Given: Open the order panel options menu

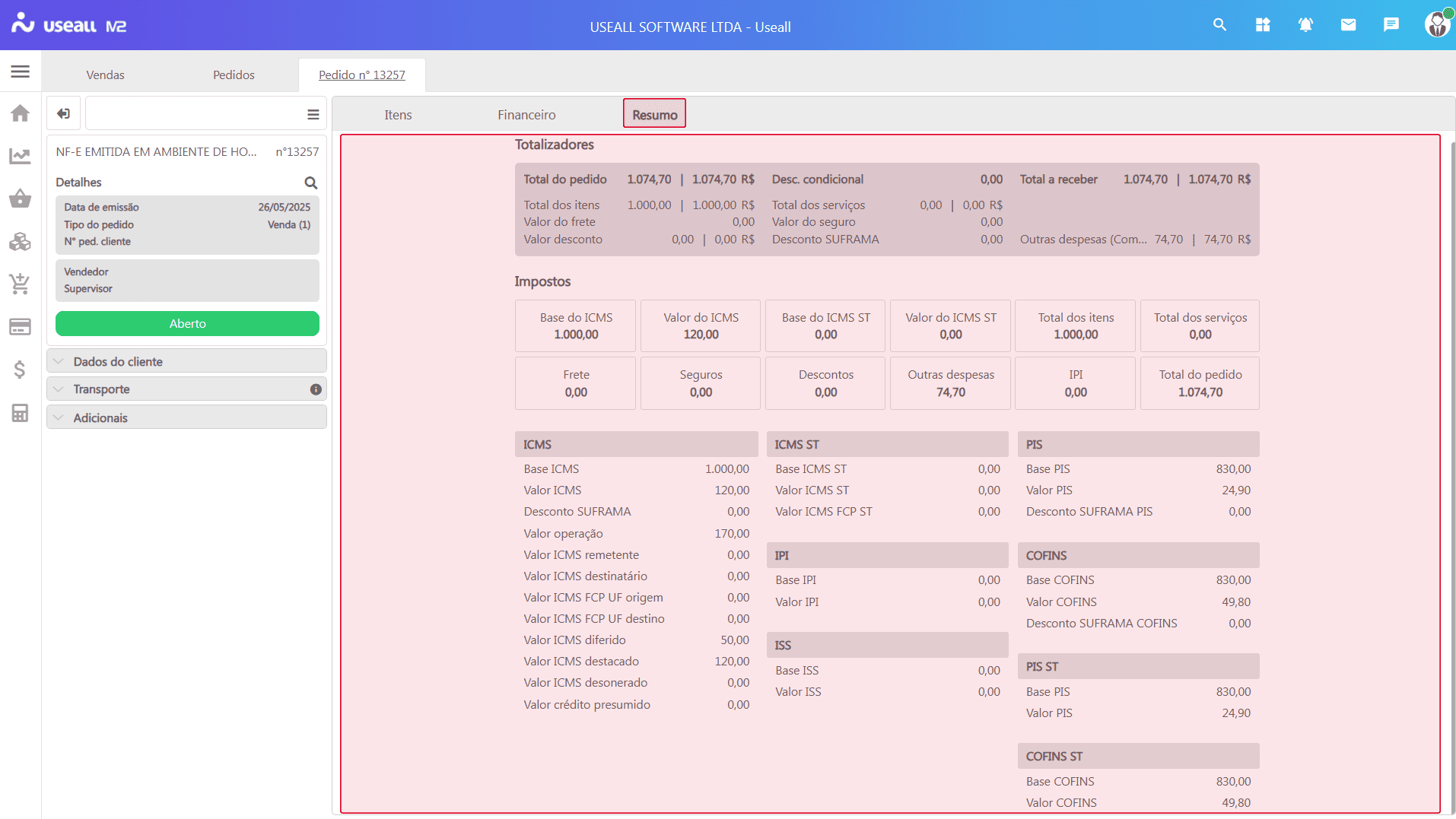Looking at the screenshot, I should coord(313,114).
